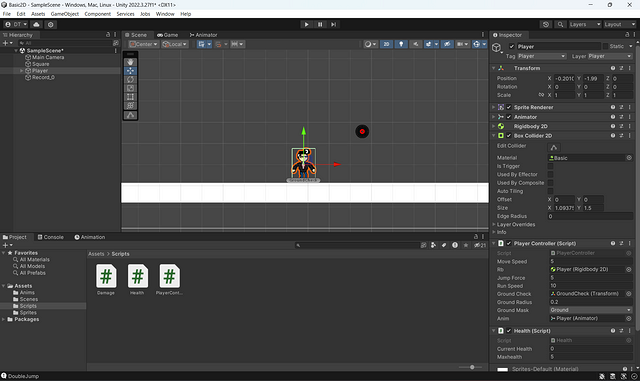The image size is (640, 381).
Task: Expand the Layer Overrides section
Action: [494, 225]
